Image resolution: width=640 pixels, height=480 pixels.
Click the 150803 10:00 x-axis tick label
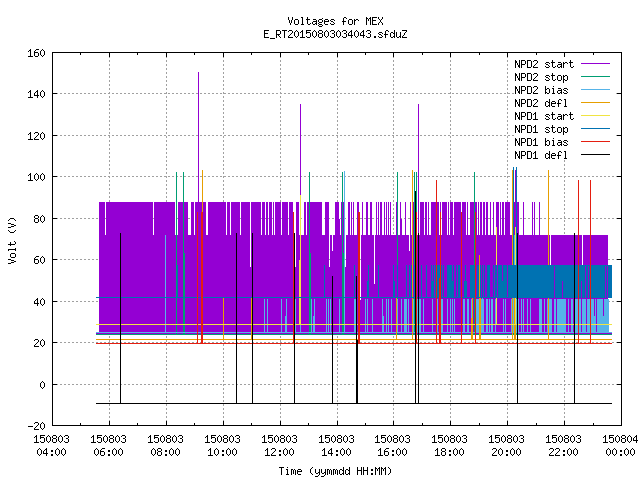coord(222,446)
